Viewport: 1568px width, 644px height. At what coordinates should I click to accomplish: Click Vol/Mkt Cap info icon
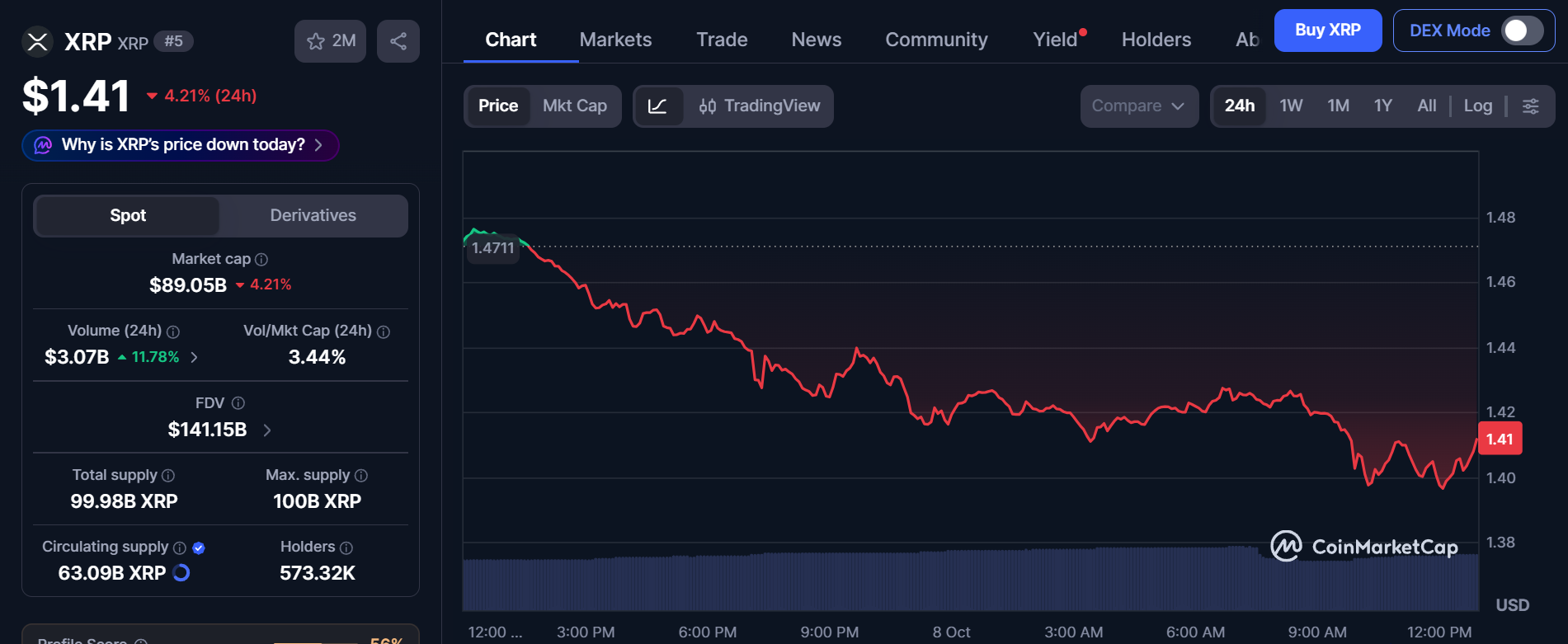384,331
